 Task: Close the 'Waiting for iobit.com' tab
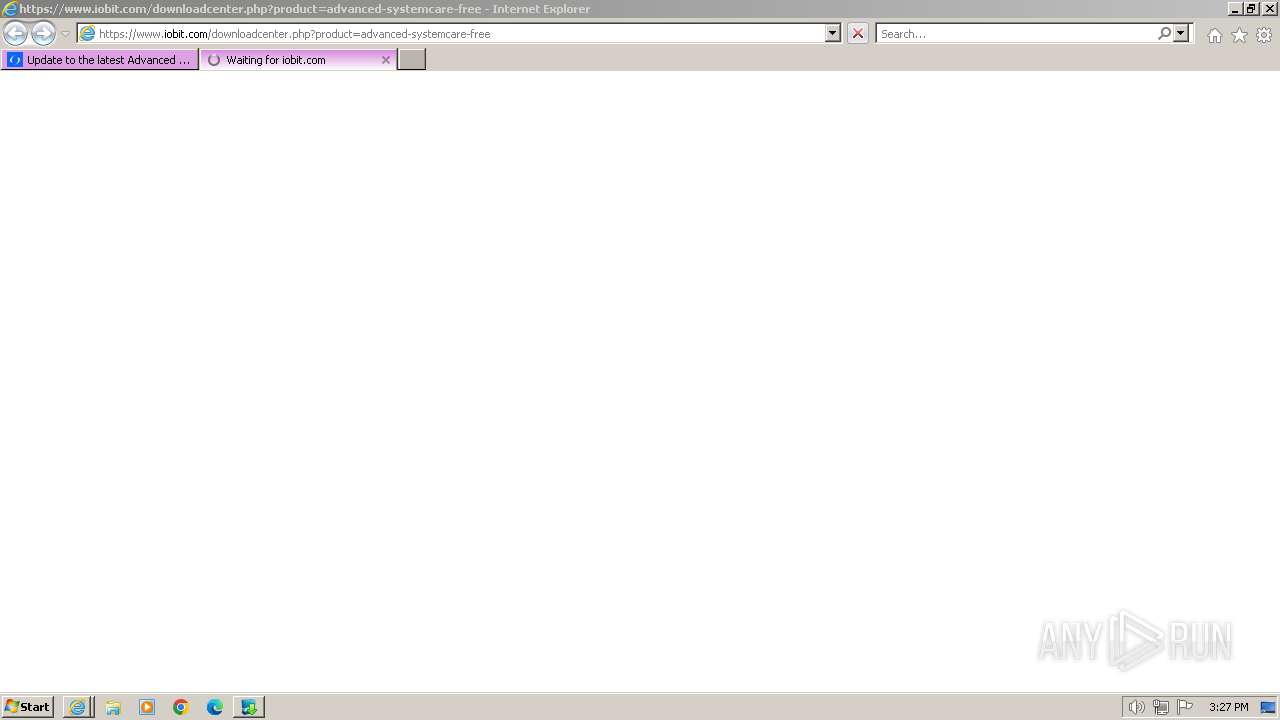coord(386,60)
